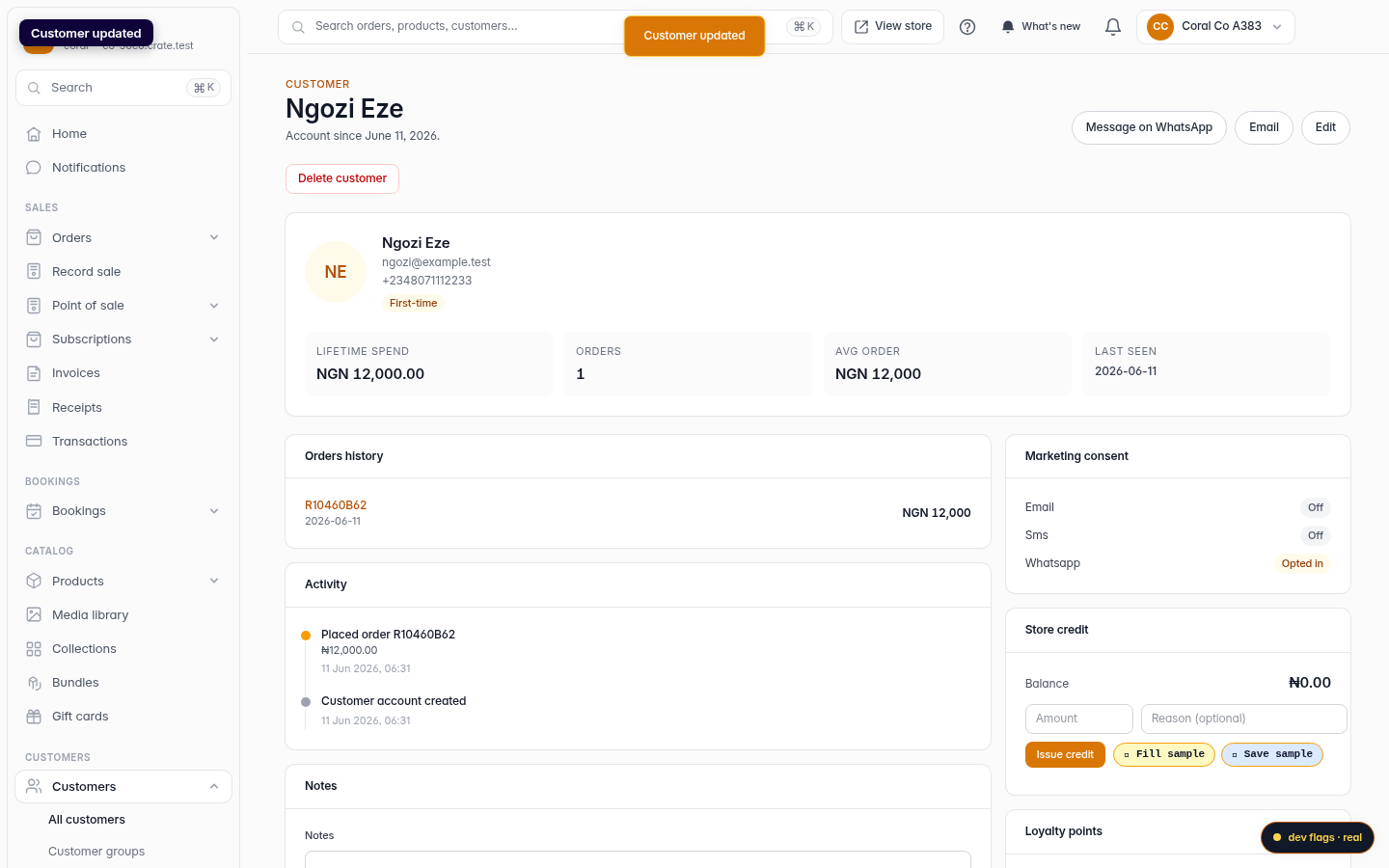1389x868 pixels.
Task: Click the Point of sale icon
Action: (x=34, y=306)
